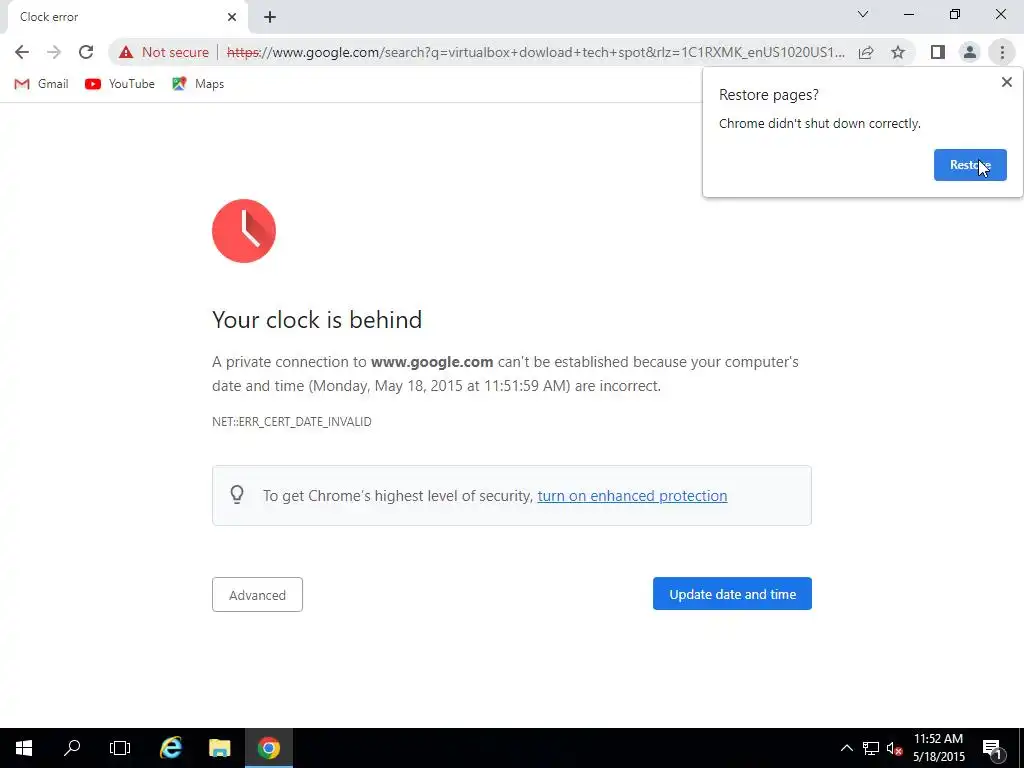Open a new tab with the plus button
This screenshot has width=1024, height=768.
[270, 17]
